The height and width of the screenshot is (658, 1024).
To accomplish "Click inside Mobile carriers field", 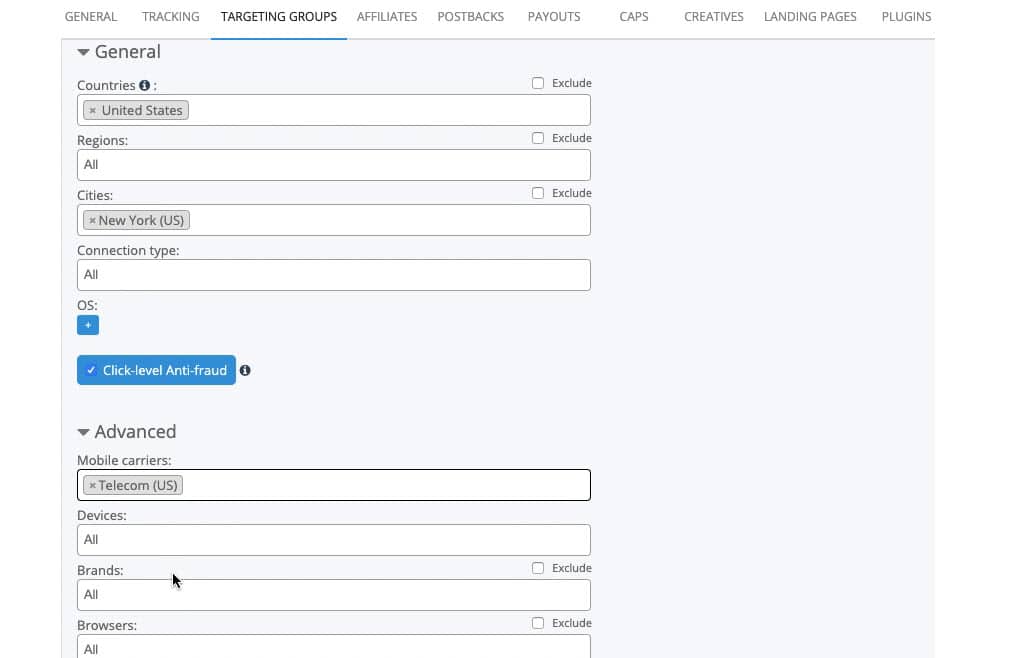I will (334, 485).
